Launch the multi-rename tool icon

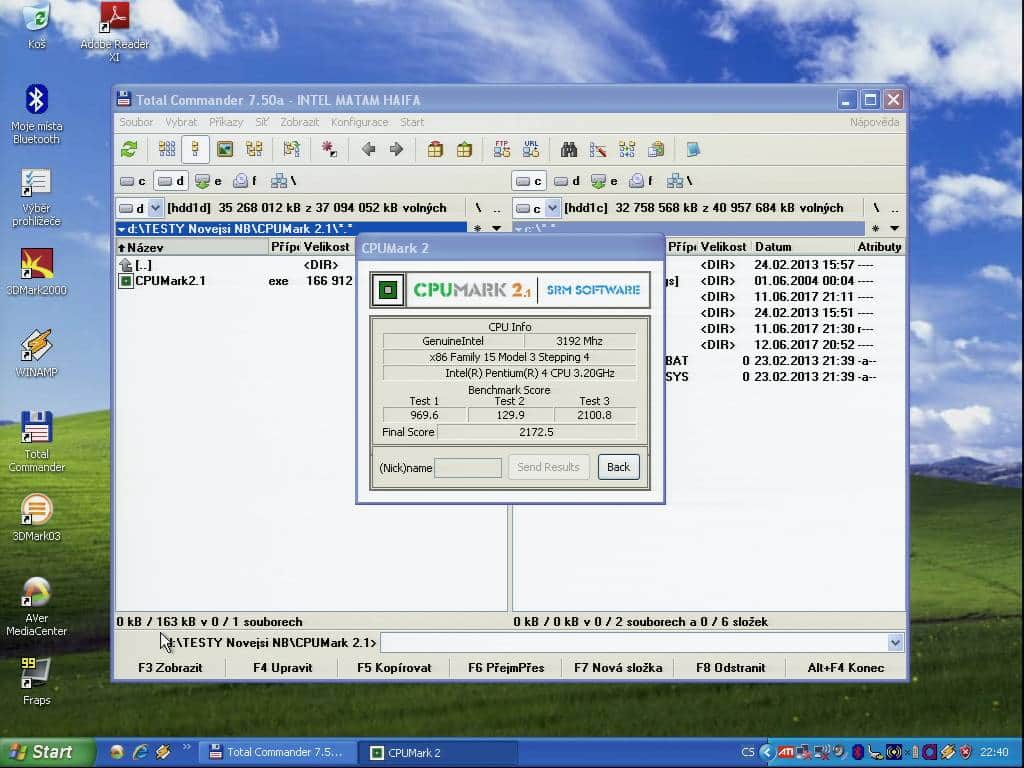598,150
